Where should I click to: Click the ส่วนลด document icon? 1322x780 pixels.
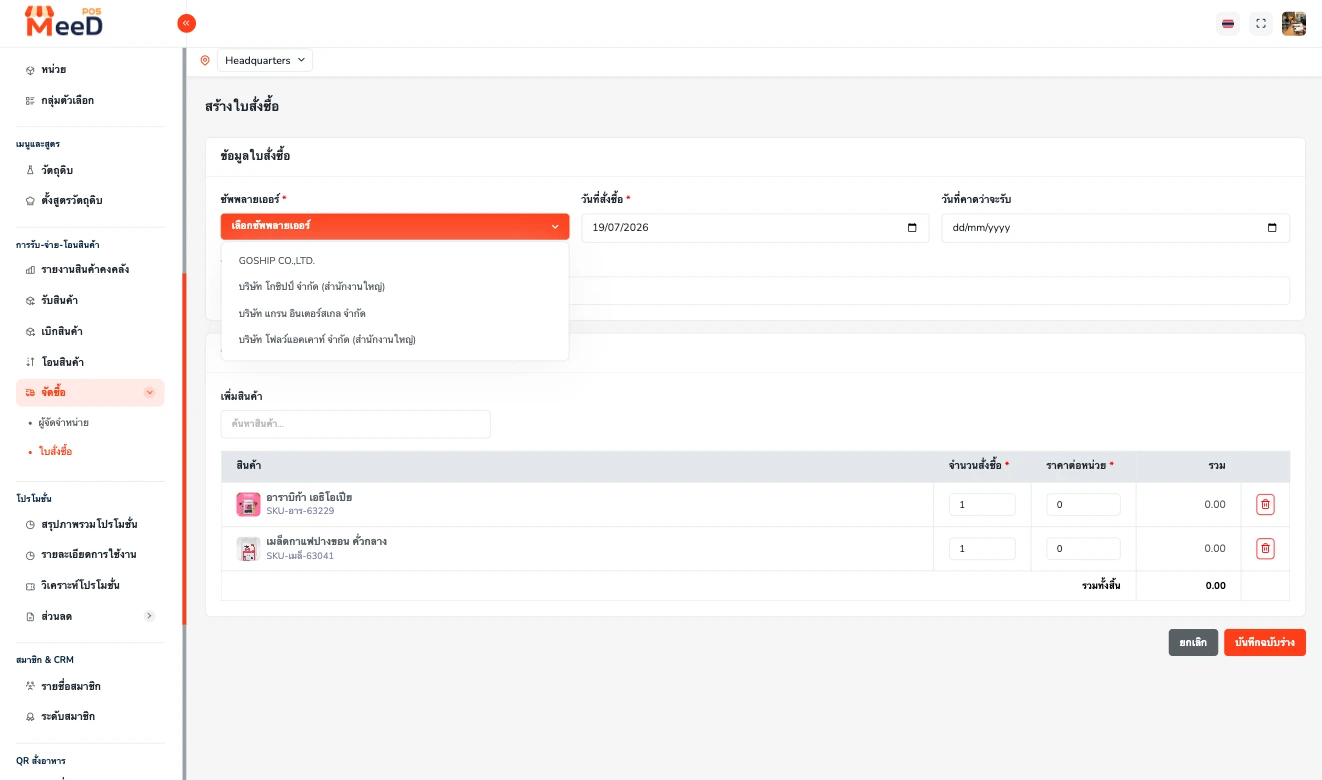[30, 616]
